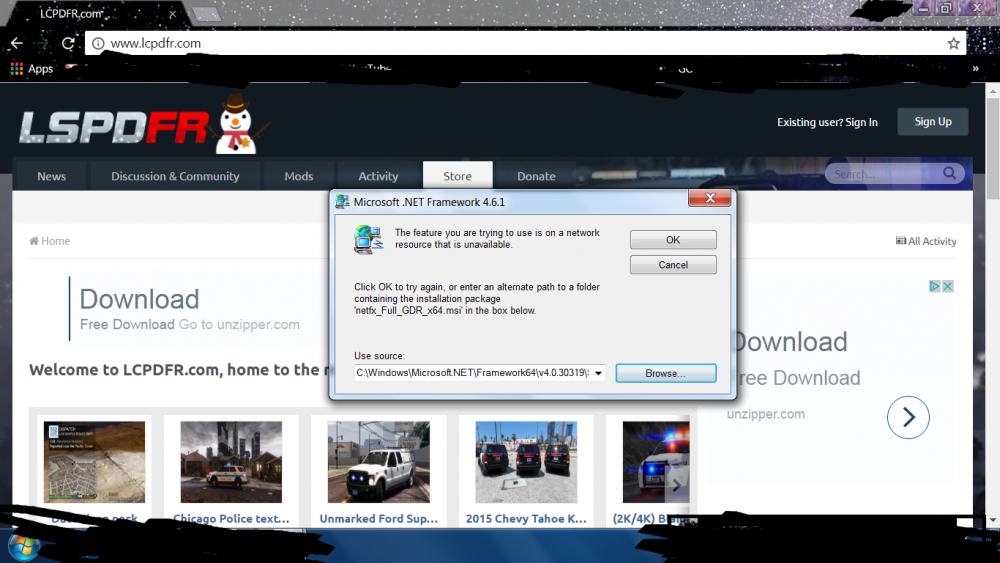Image resolution: width=1000 pixels, height=563 pixels.
Task: Click the LSPDFR snowman logo
Action: (x=145, y=125)
